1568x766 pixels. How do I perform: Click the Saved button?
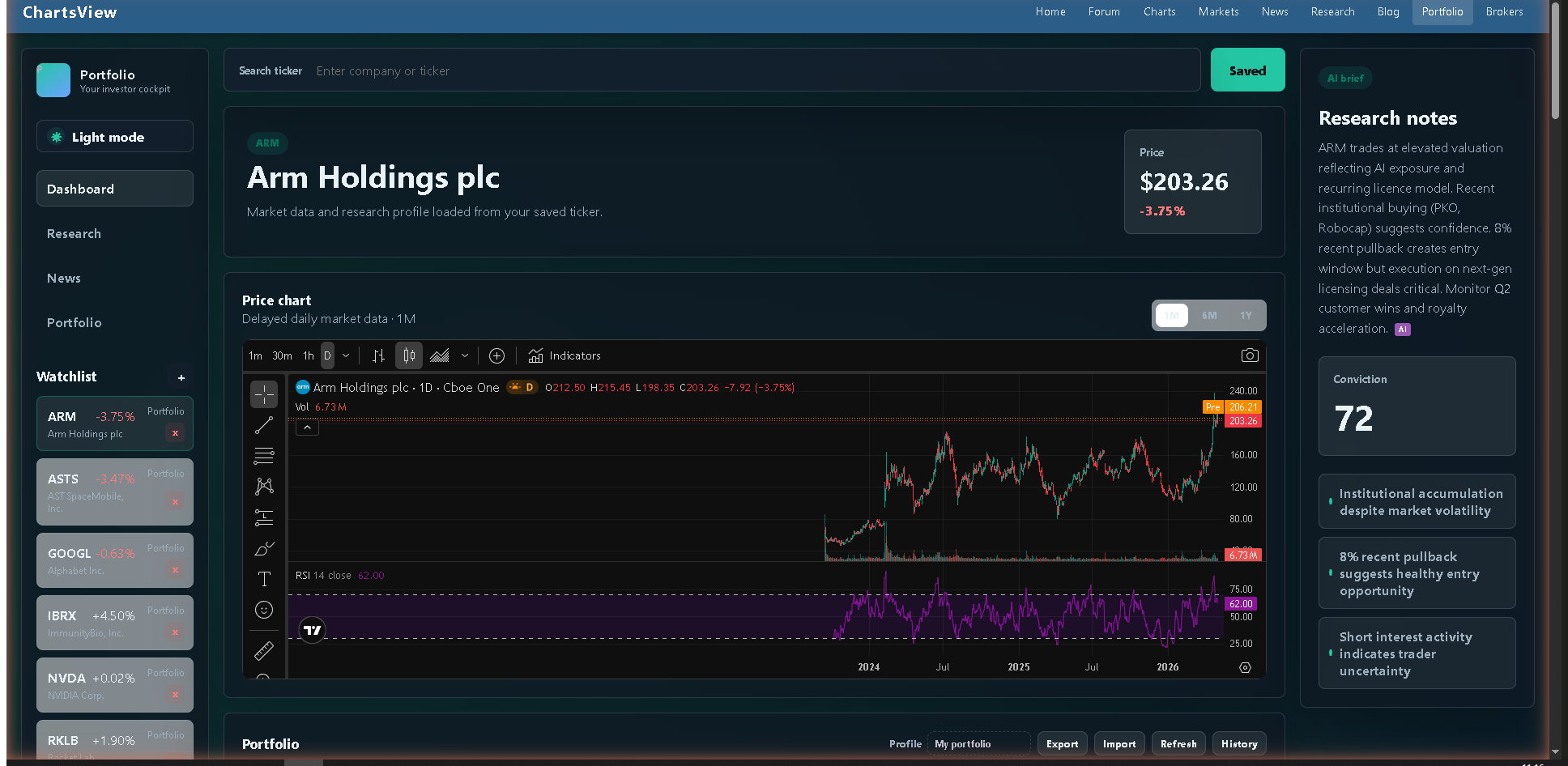click(x=1248, y=70)
